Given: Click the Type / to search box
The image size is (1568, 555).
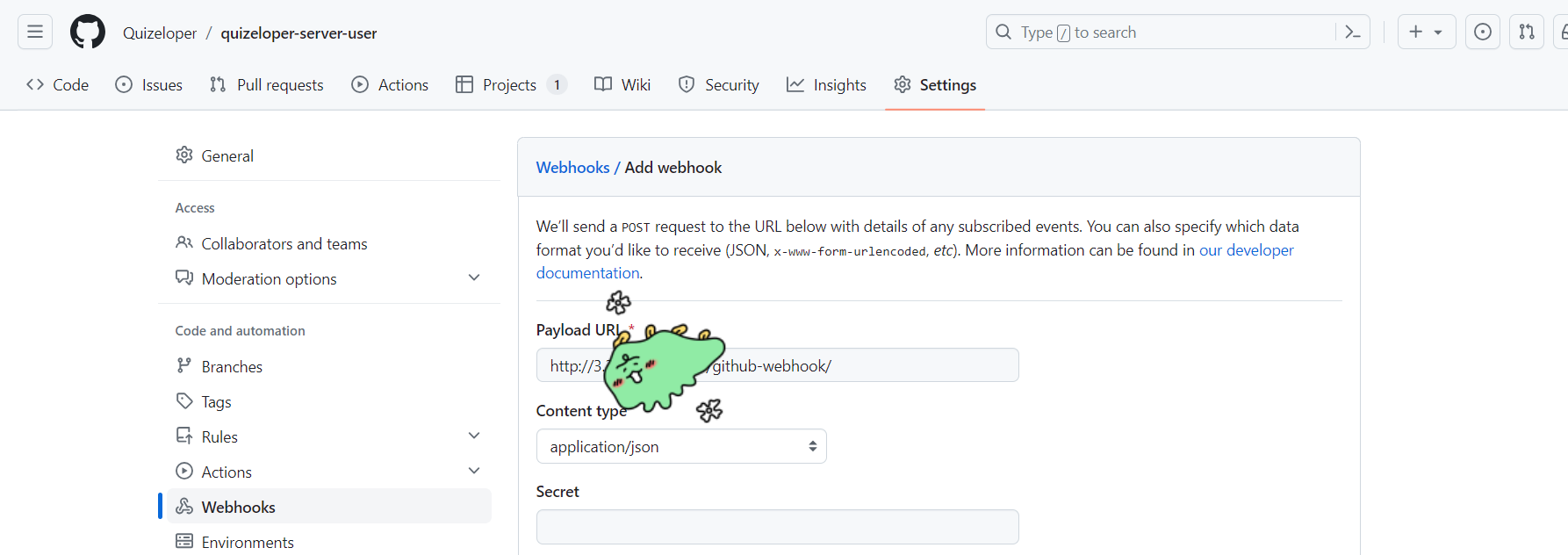Looking at the screenshot, I should 1177,32.
